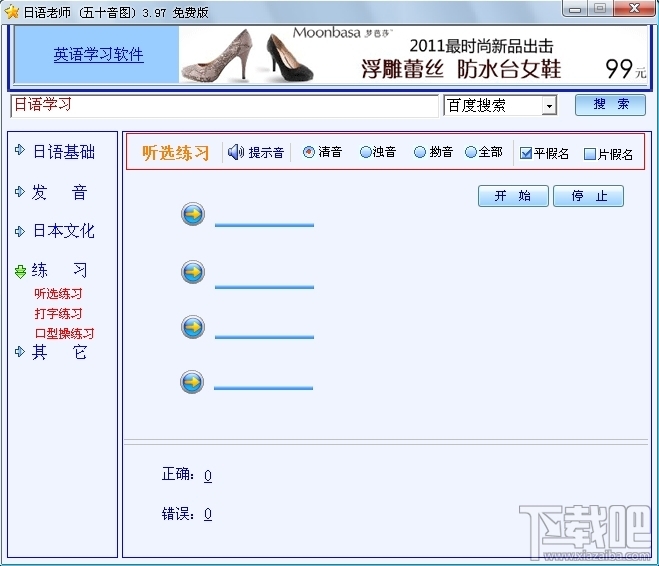Click the second answer blank line
The height and width of the screenshot is (566, 659).
[264, 287]
